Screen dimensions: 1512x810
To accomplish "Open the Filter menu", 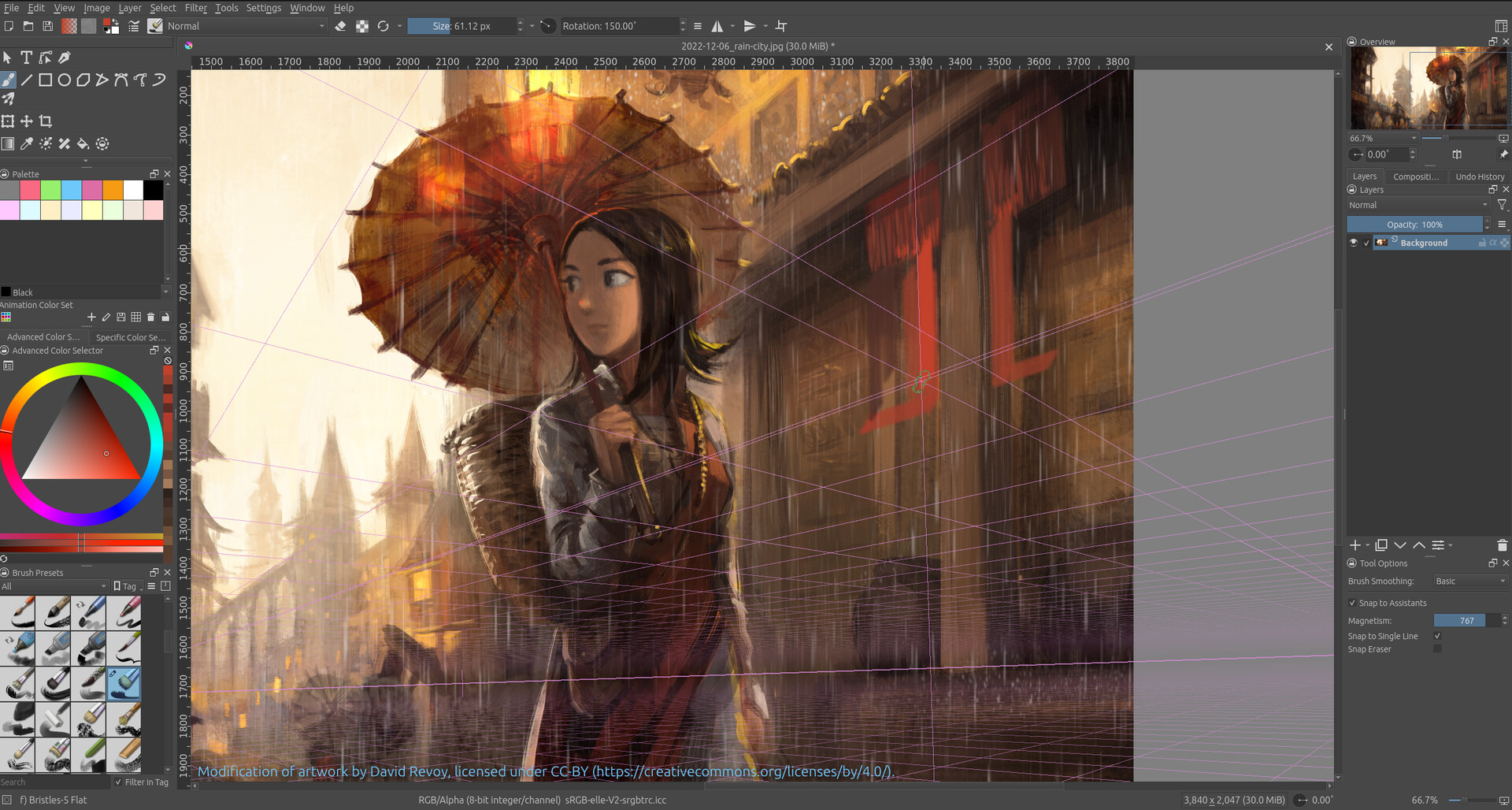I will coord(195,8).
